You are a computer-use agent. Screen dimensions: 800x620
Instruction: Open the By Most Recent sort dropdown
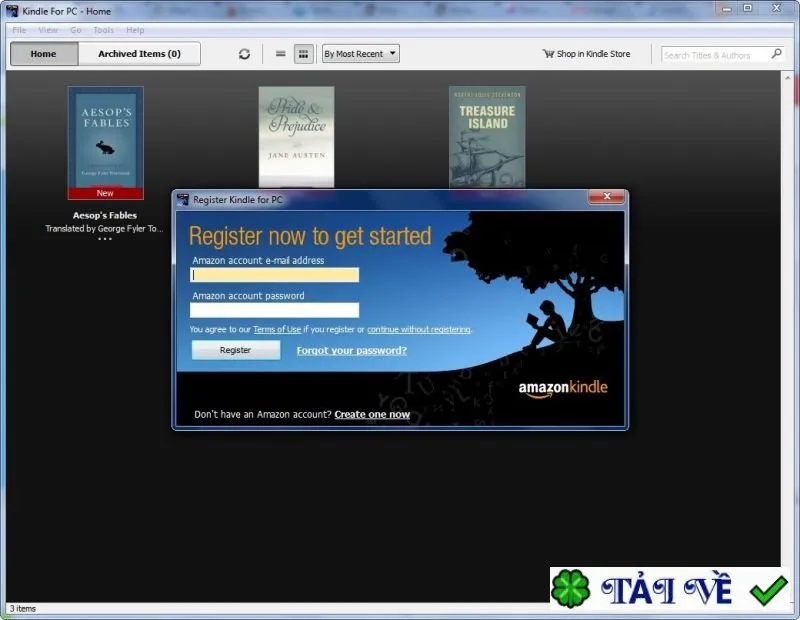(360, 54)
